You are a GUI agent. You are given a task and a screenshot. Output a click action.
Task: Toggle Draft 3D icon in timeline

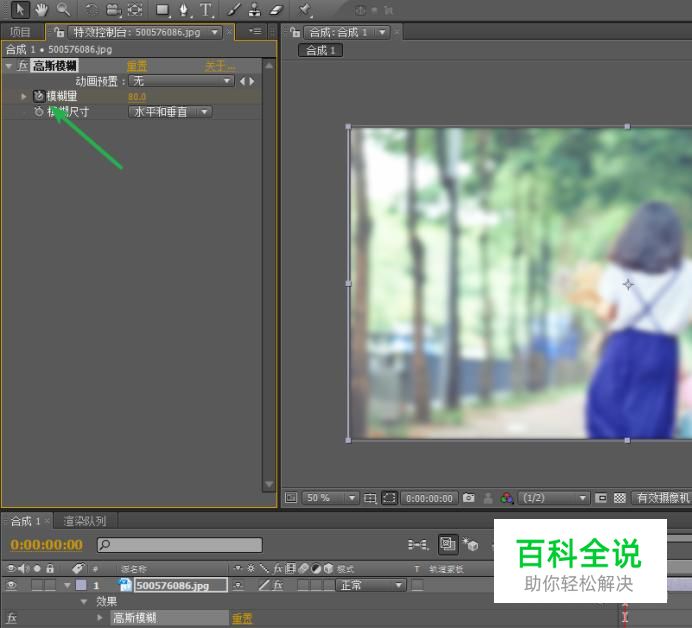(471, 545)
